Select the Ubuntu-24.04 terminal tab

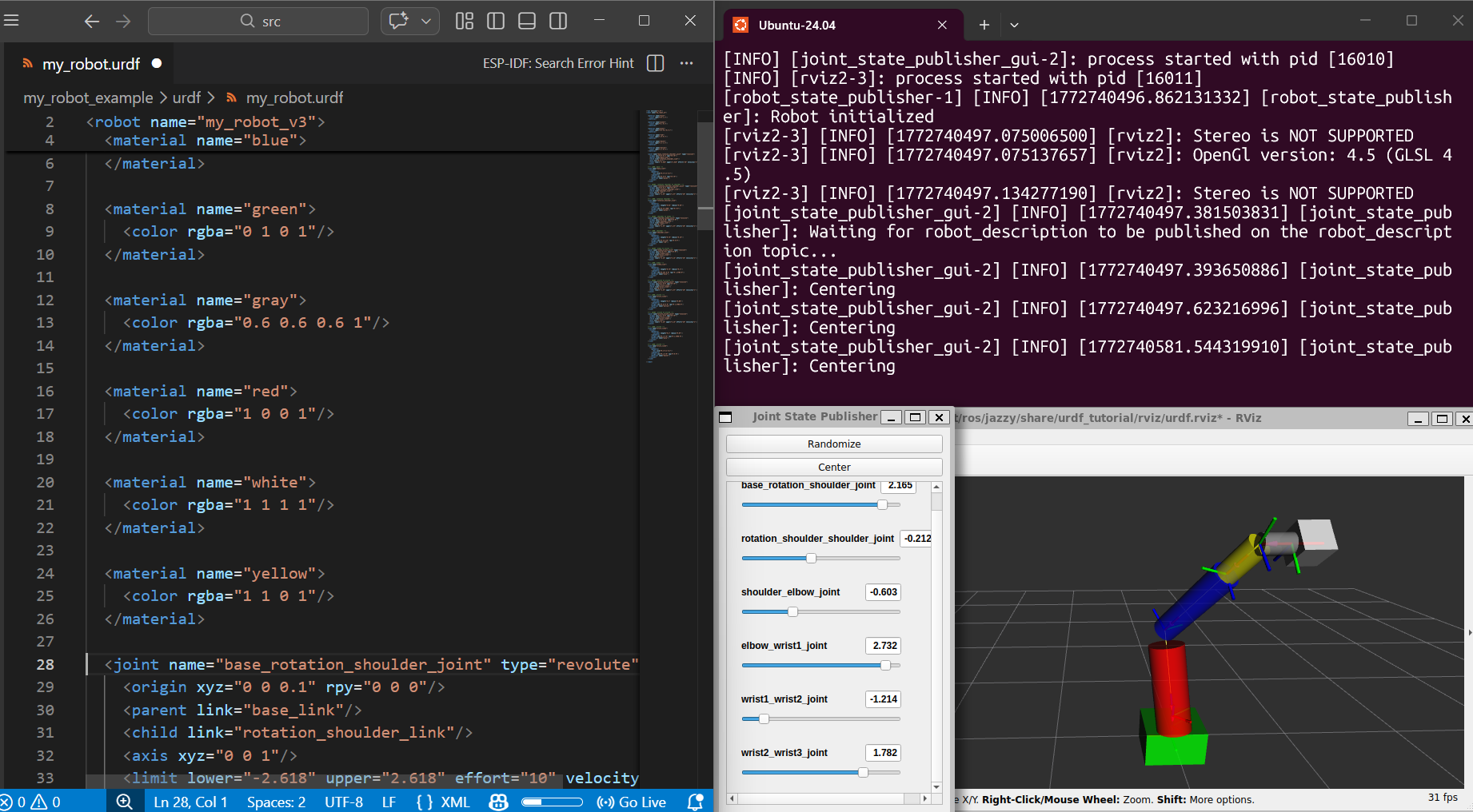pyautogui.click(x=796, y=26)
